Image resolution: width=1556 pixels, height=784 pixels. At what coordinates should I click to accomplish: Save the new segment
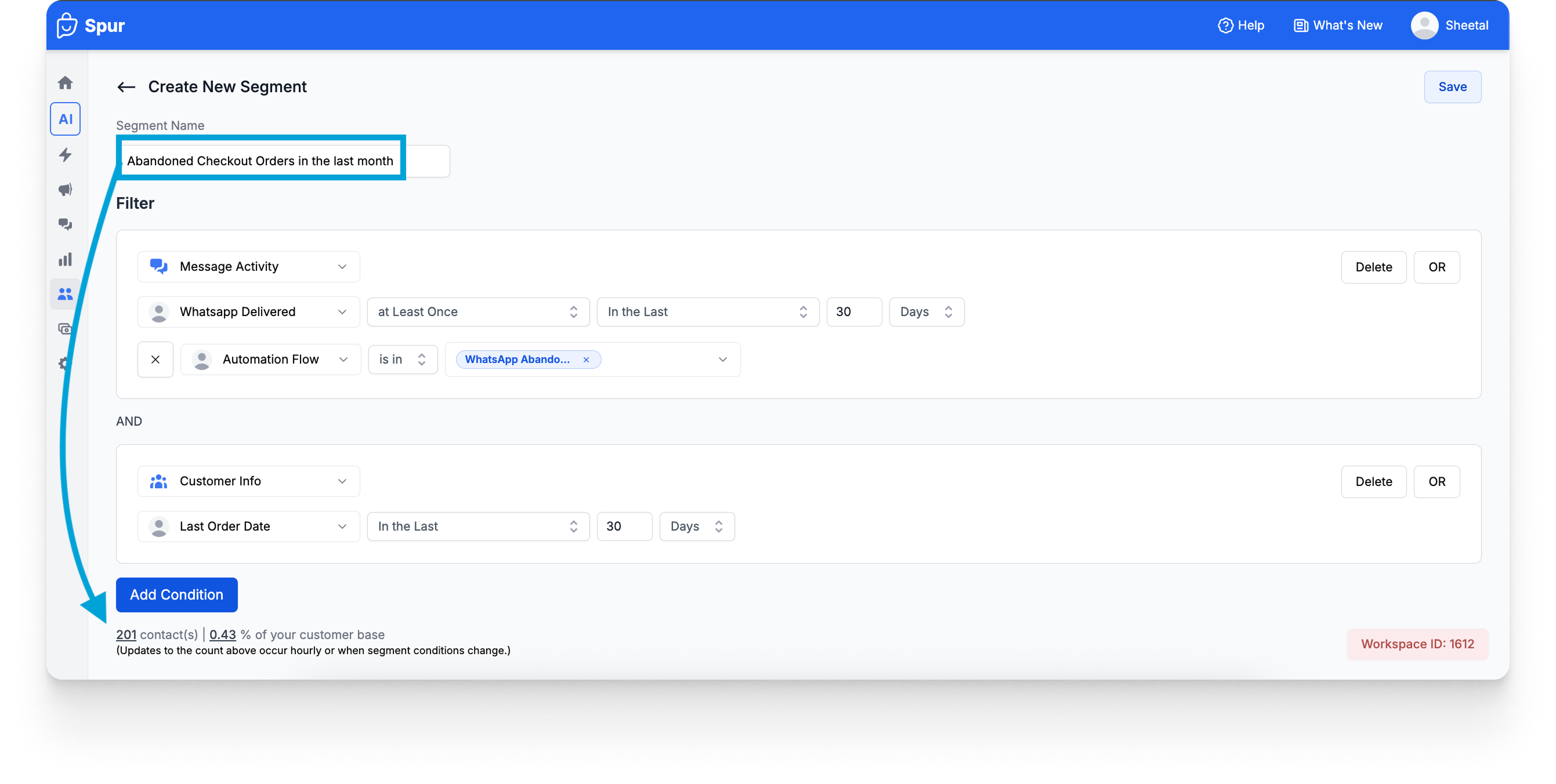click(x=1452, y=87)
